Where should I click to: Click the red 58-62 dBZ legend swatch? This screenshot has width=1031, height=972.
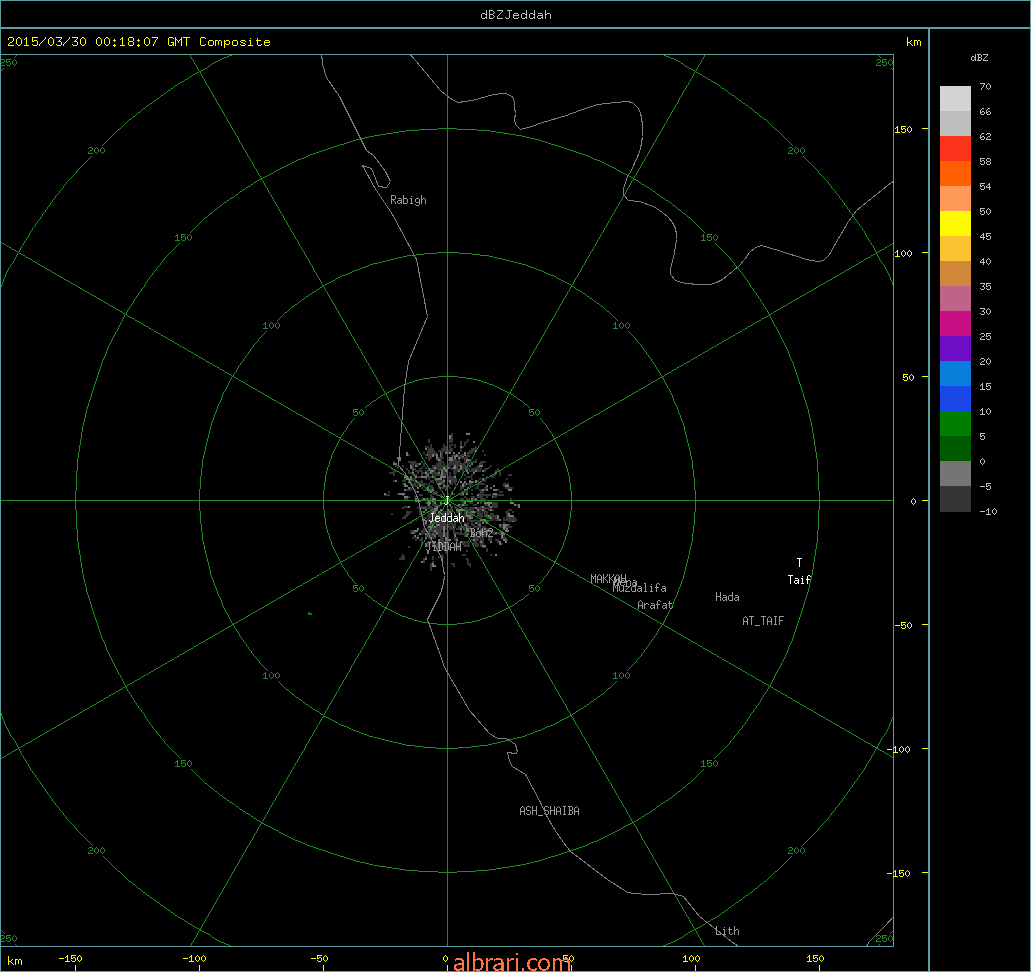coord(955,149)
